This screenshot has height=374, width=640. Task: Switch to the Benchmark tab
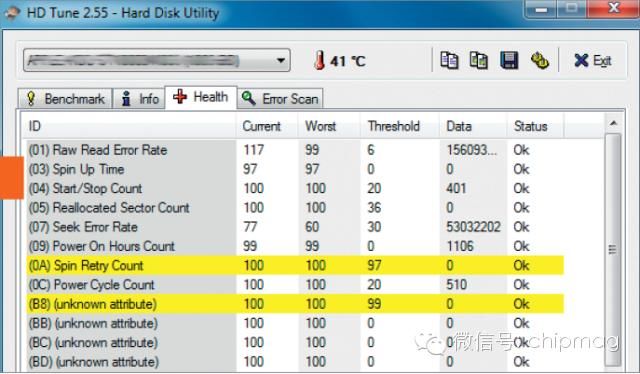65,99
